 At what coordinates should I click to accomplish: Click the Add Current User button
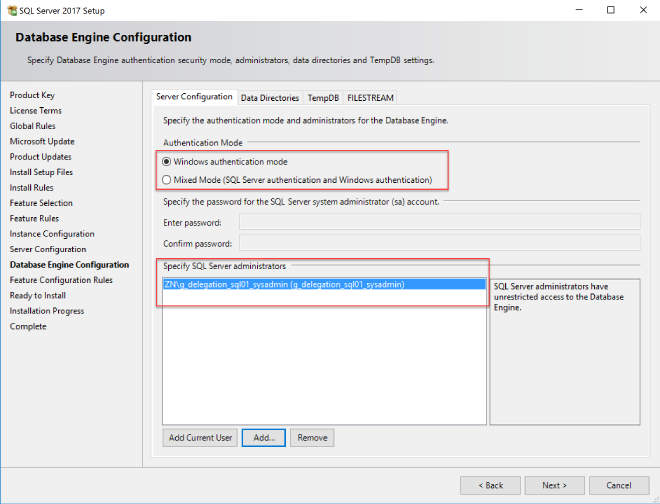[x=200, y=438]
